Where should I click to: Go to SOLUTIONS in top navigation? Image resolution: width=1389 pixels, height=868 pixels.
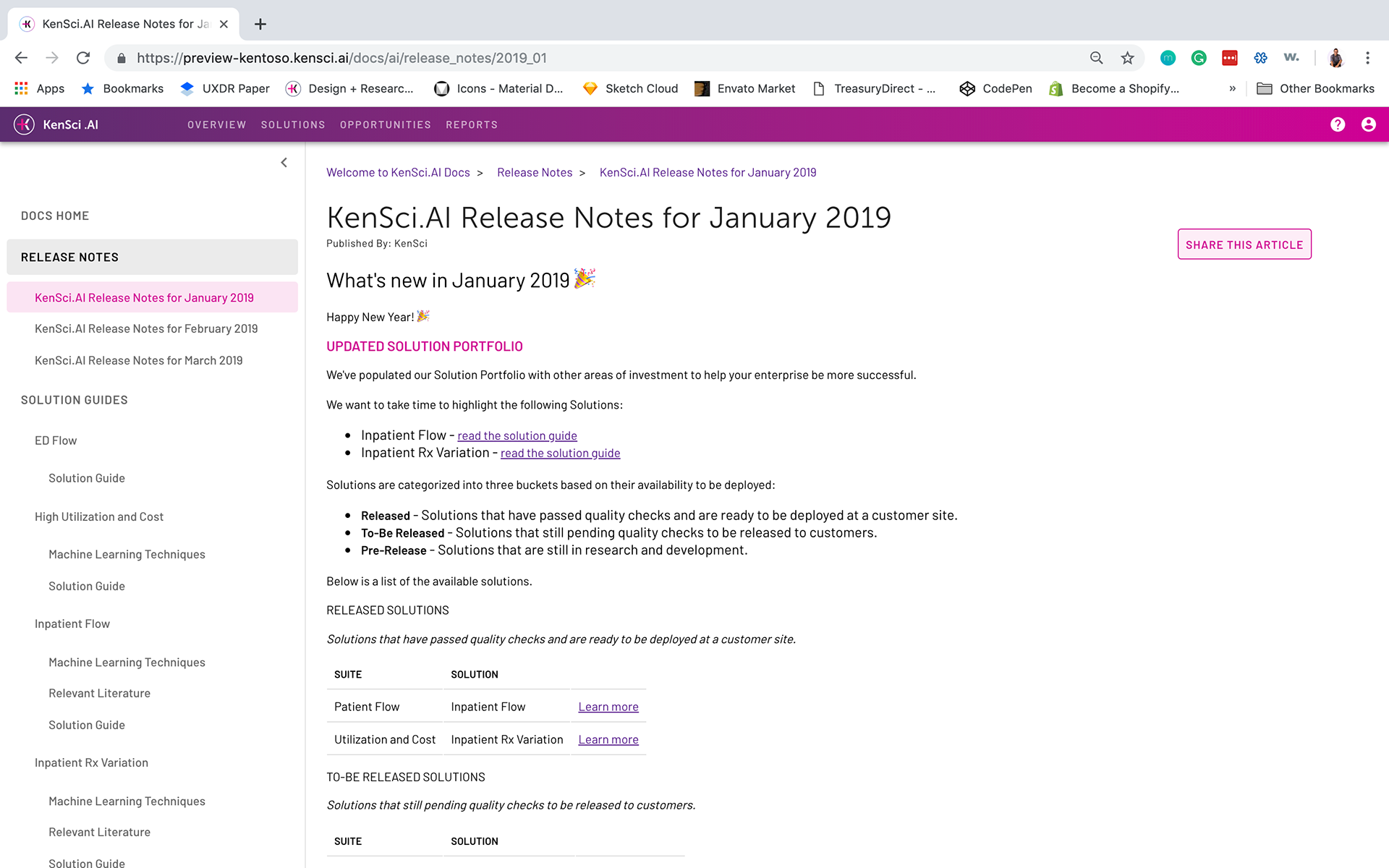coord(293,124)
